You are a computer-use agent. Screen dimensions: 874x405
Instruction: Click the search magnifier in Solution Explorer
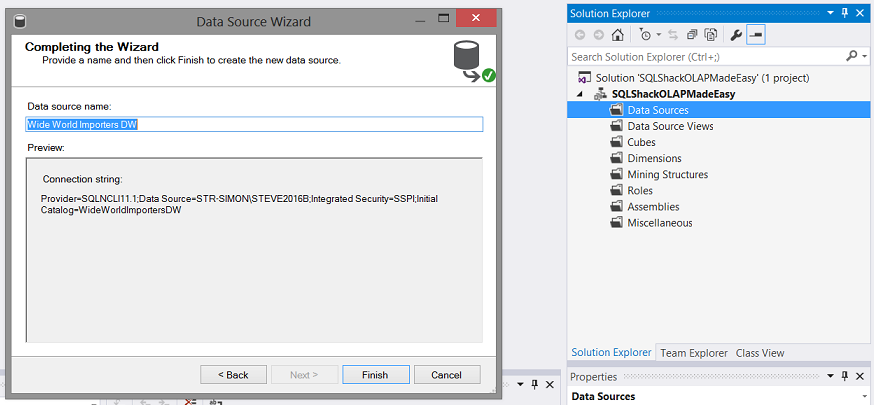pyautogui.click(x=851, y=57)
